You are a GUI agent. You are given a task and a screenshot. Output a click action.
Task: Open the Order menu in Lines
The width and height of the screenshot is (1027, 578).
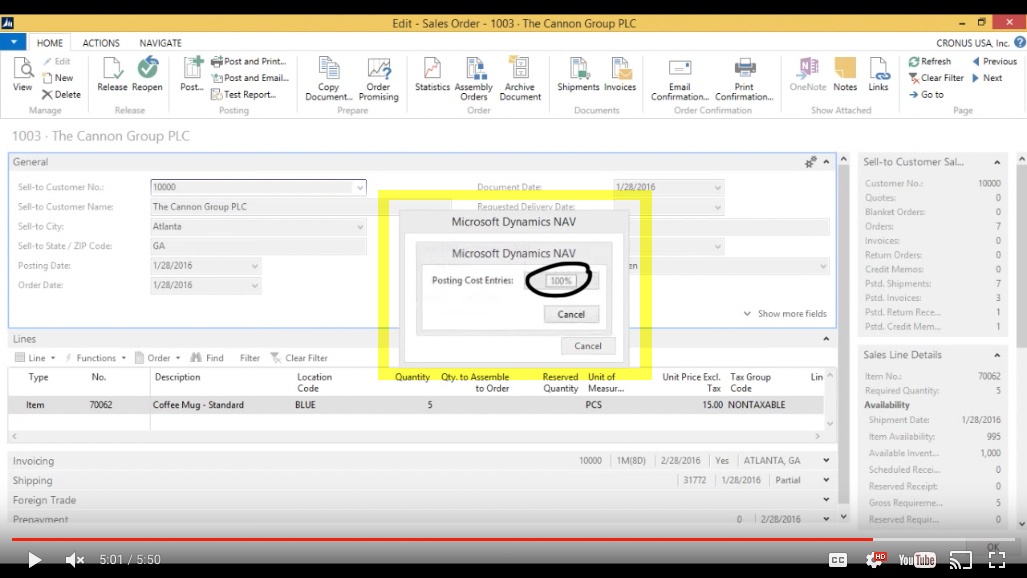tap(158, 358)
